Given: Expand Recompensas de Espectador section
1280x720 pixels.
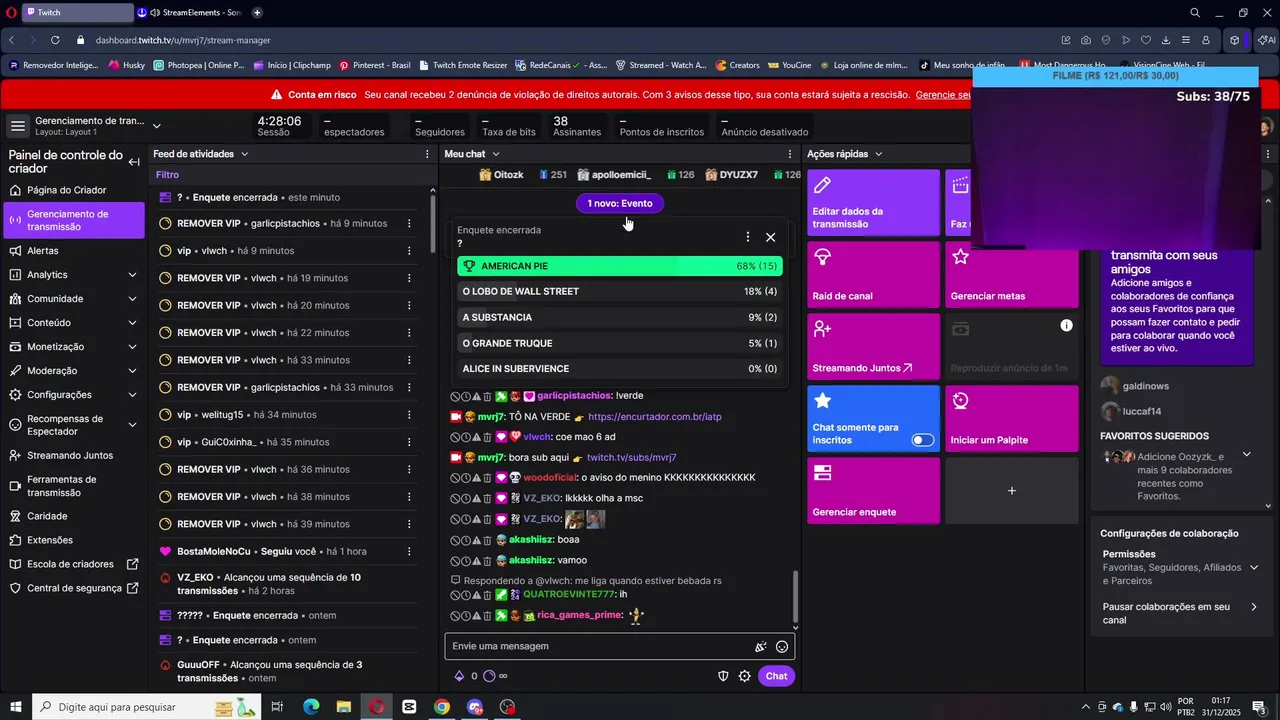Looking at the screenshot, I should point(132,425).
